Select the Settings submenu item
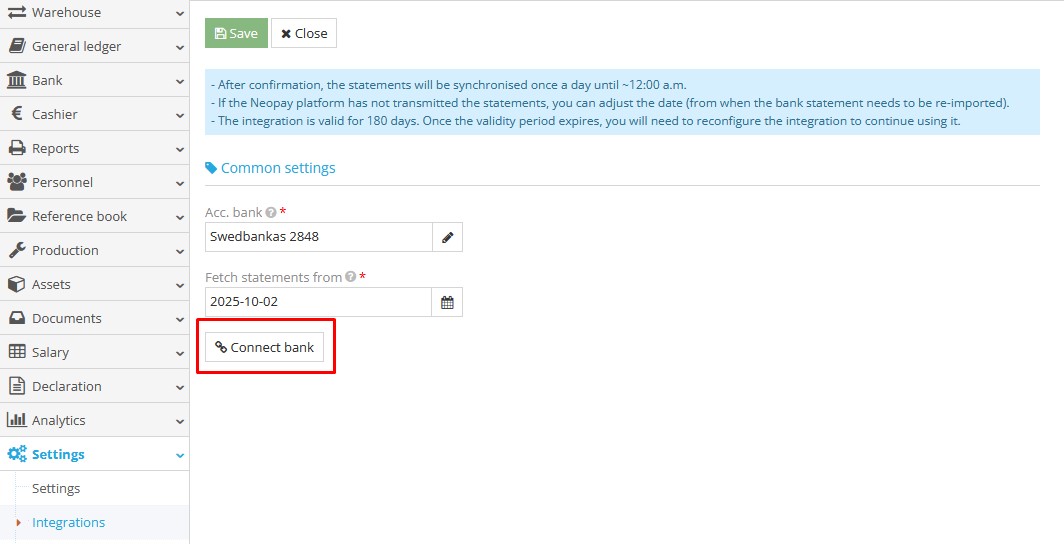This screenshot has width=1064, height=544. 56,488
